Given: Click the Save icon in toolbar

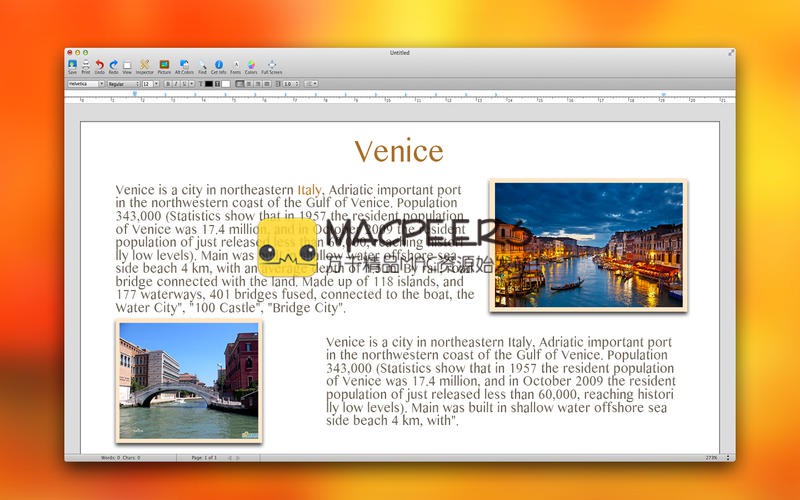Looking at the screenshot, I should pyautogui.click(x=72, y=65).
